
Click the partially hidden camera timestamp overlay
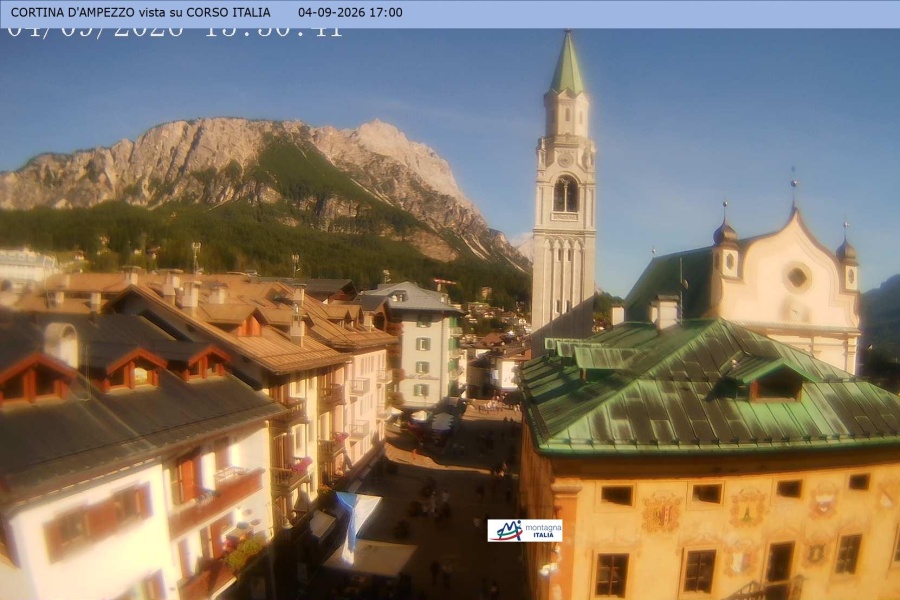pyautogui.click(x=174, y=33)
